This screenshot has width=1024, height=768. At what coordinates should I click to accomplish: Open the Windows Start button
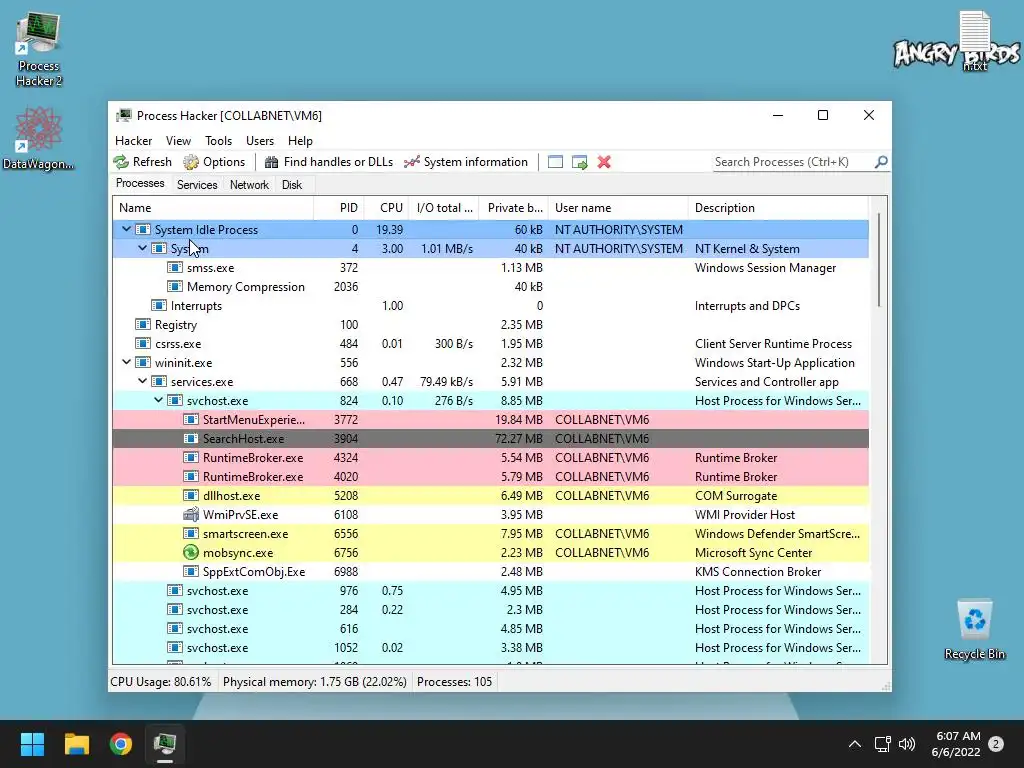click(x=32, y=744)
